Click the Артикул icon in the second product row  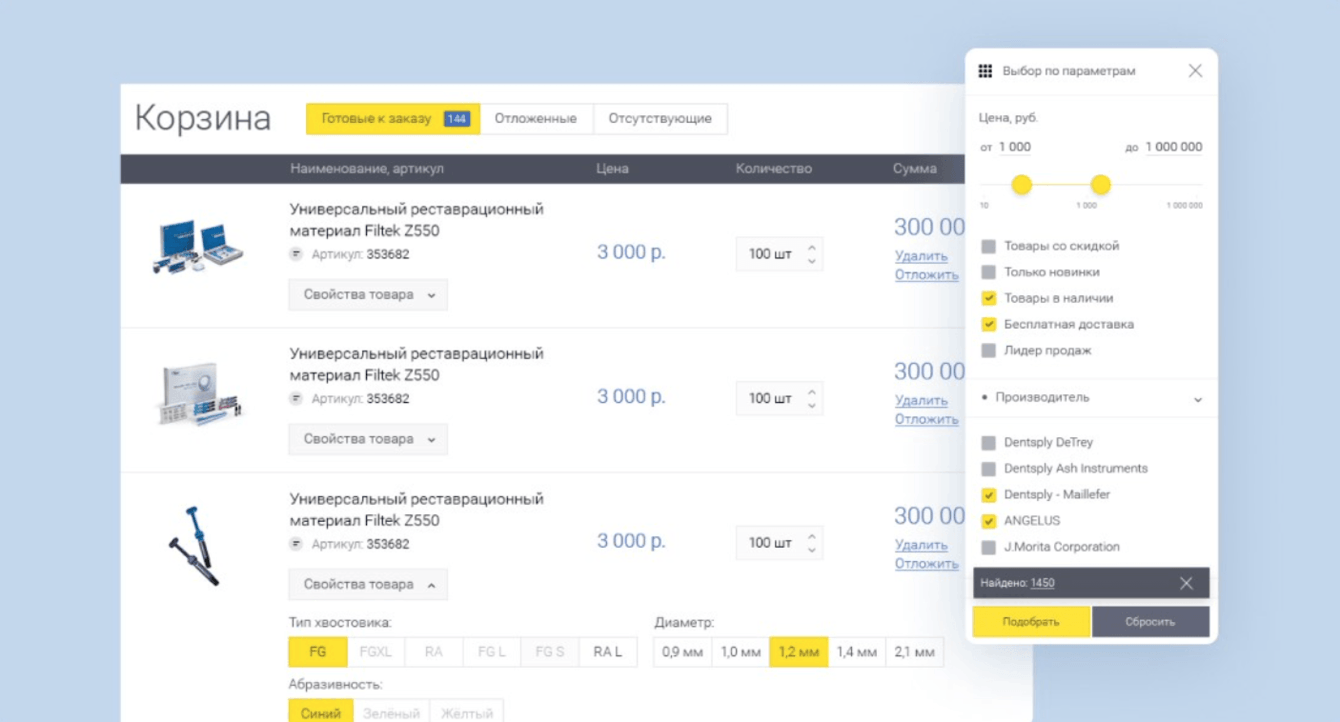[296, 399]
